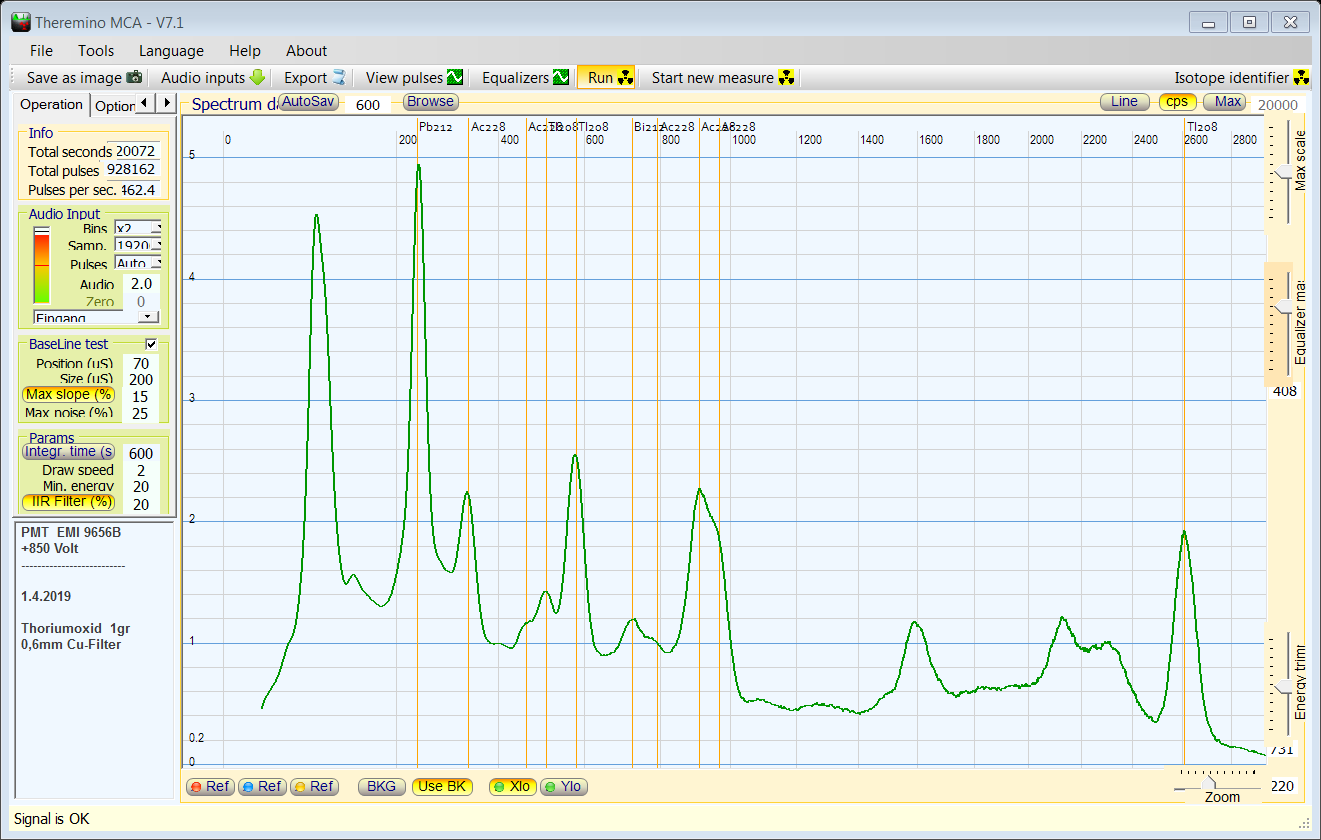Click the Integr. time value field
This screenshot has width=1321, height=840.
pyautogui.click(x=141, y=453)
